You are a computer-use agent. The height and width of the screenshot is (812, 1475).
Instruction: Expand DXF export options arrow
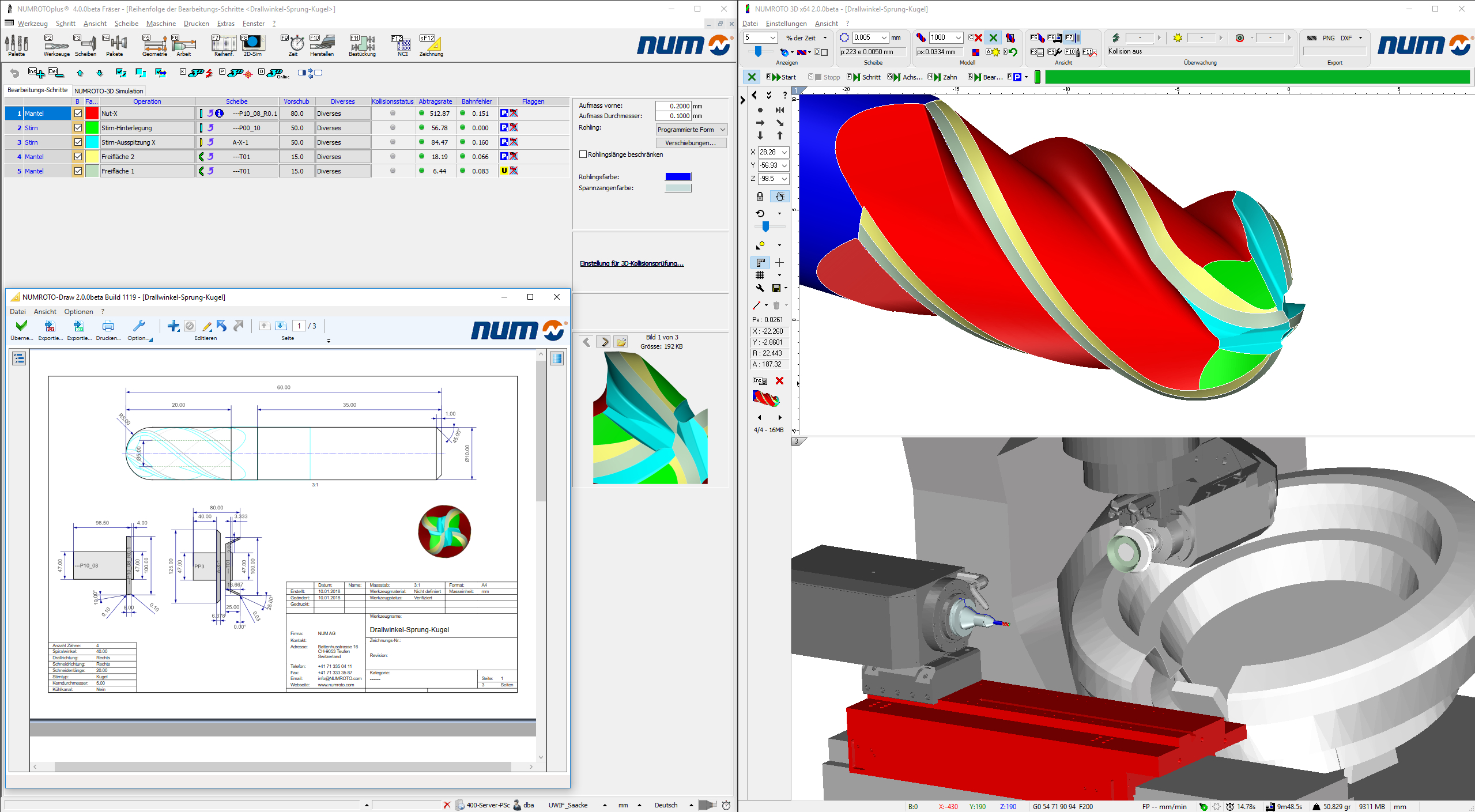1361,38
